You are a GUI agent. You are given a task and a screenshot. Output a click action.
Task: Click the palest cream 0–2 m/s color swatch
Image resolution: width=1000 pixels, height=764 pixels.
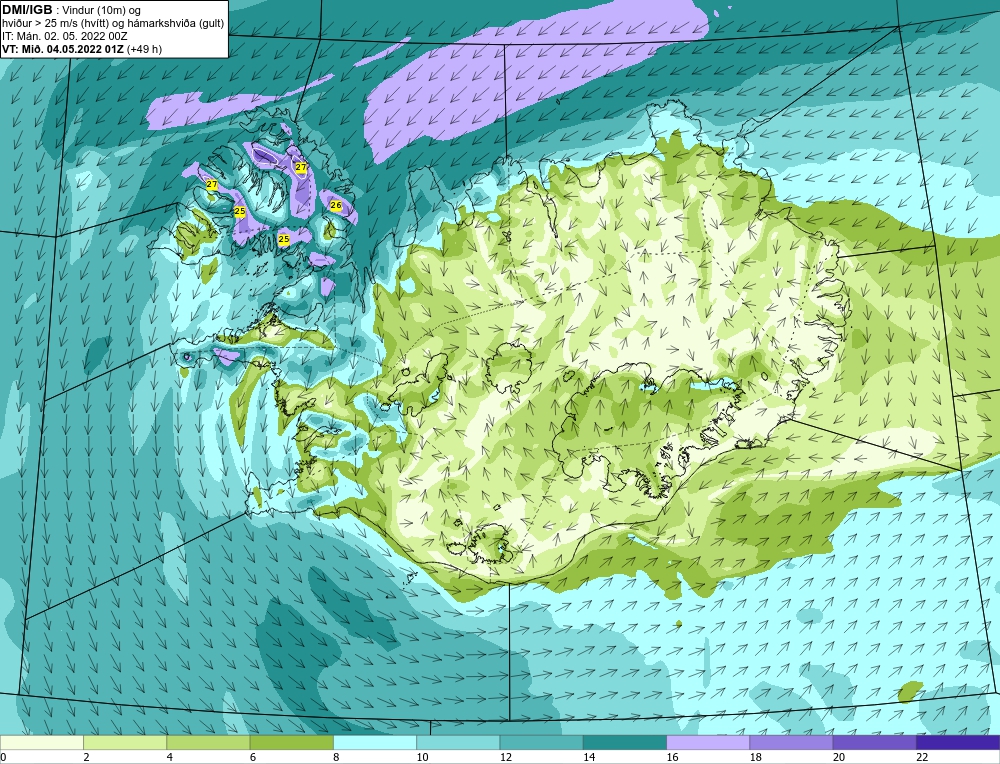[x=41, y=742]
